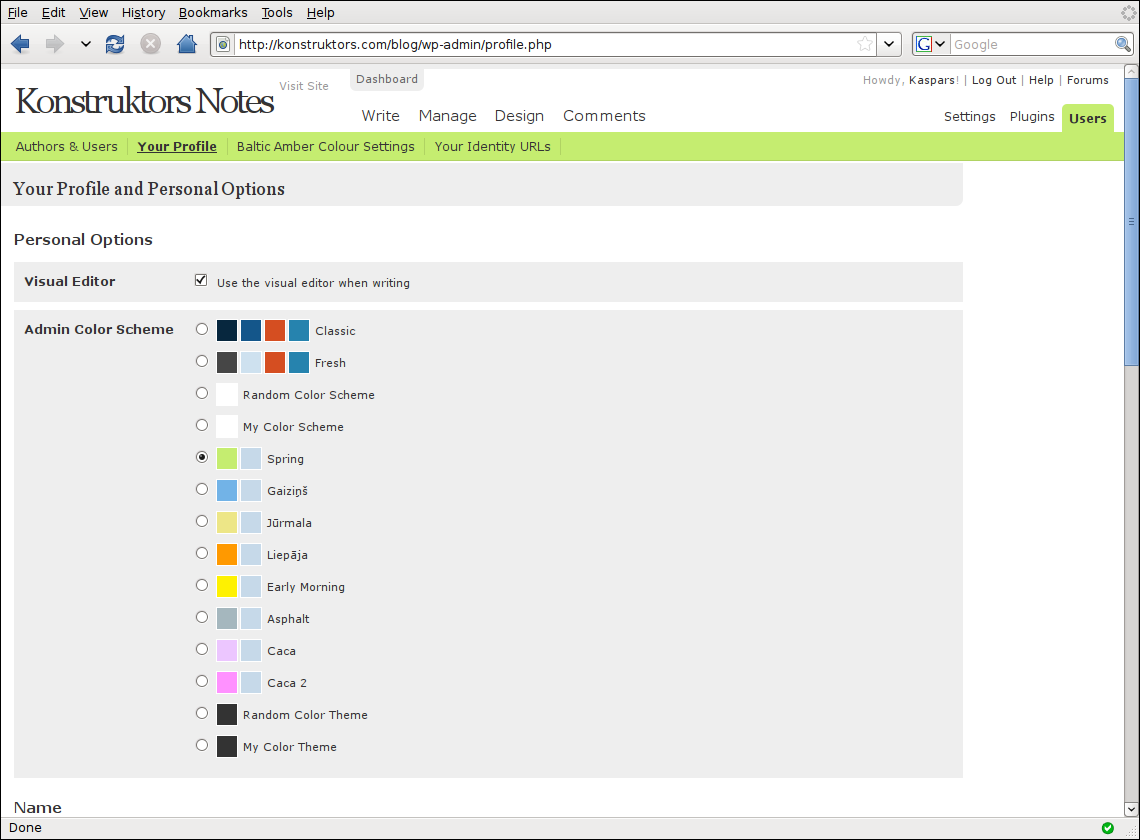The height and width of the screenshot is (840, 1140).
Task: Go to the Design tab
Action: 519,116
